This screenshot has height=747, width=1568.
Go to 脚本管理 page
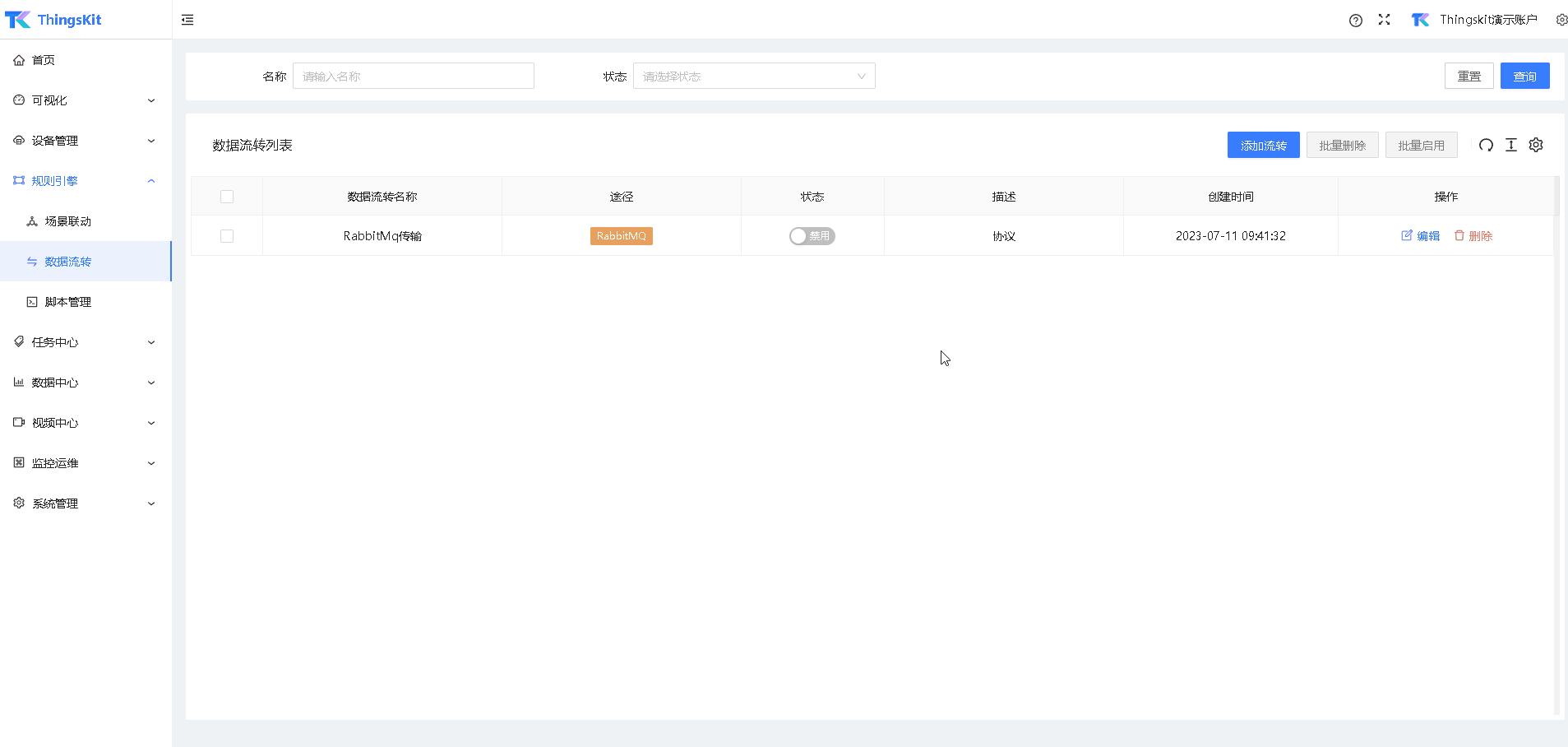pyautogui.click(x=68, y=302)
